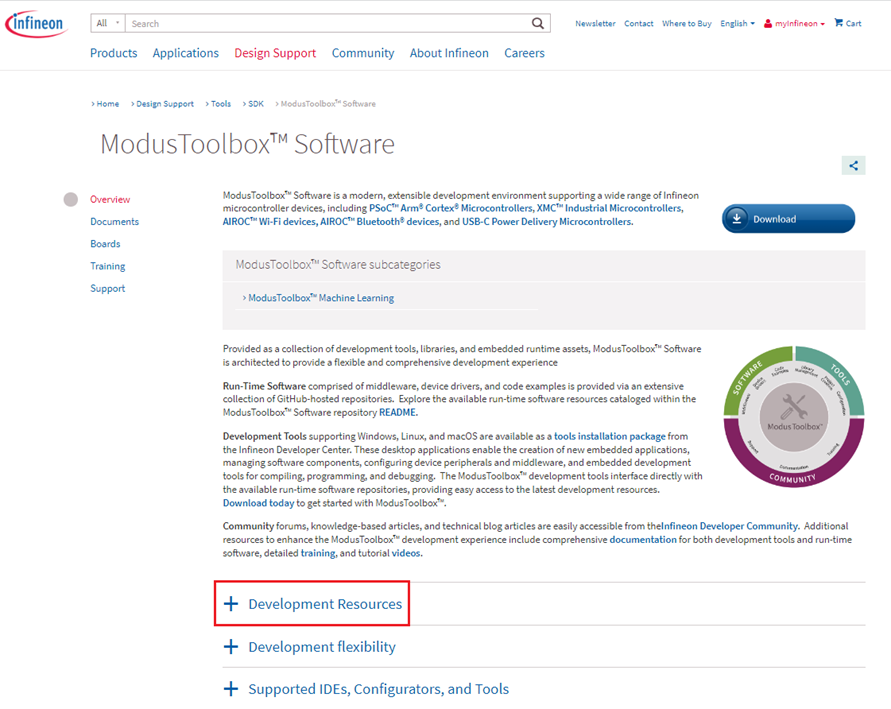Open the English language dropdown

click(737, 23)
